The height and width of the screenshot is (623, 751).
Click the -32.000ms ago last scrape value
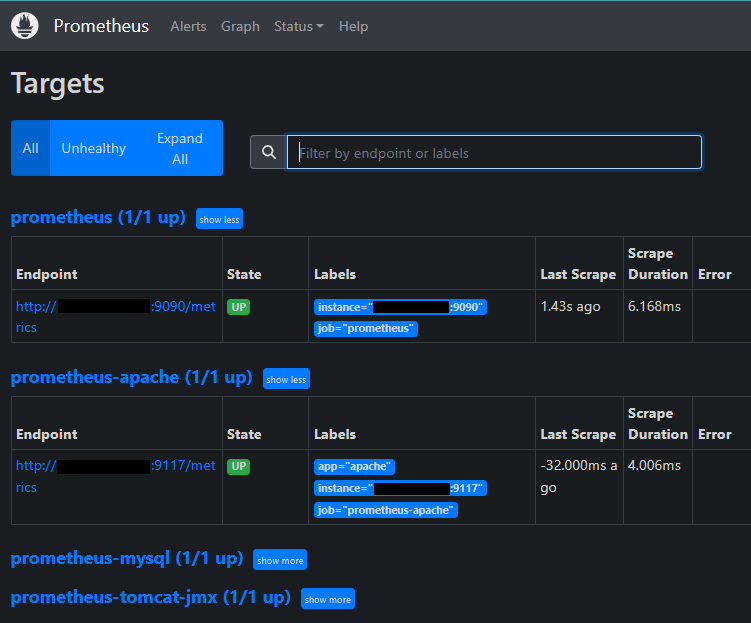tap(579, 476)
